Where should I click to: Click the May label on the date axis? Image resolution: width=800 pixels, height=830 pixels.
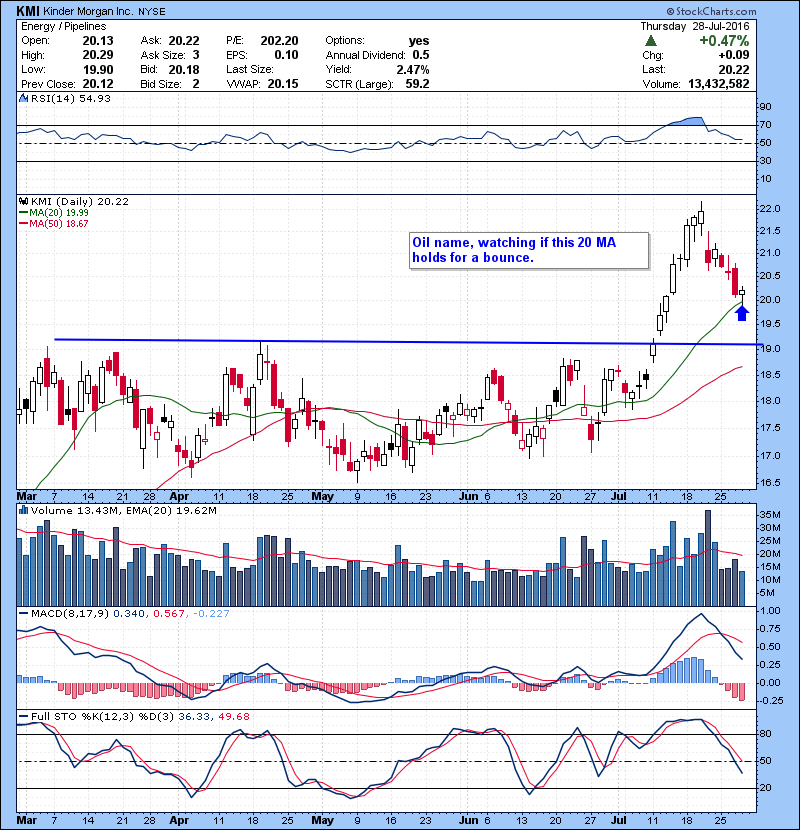click(322, 495)
